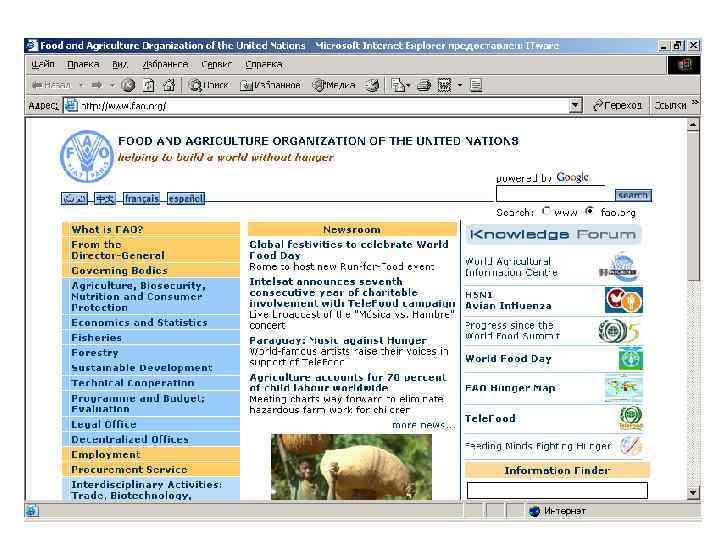Open the Tools (Сервис) menu
720x540 pixels.
tap(216, 64)
